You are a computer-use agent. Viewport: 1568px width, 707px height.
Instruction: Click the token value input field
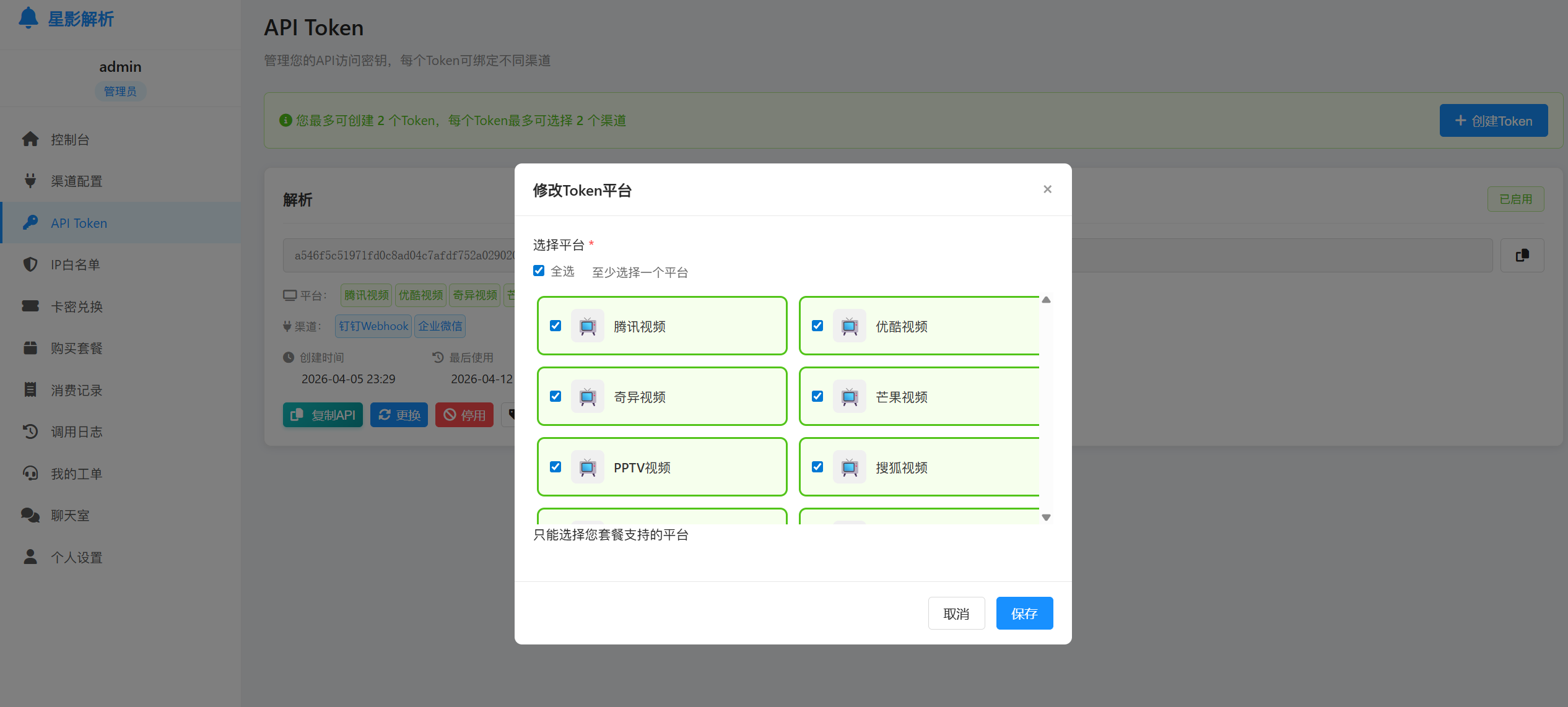(887, 255)
